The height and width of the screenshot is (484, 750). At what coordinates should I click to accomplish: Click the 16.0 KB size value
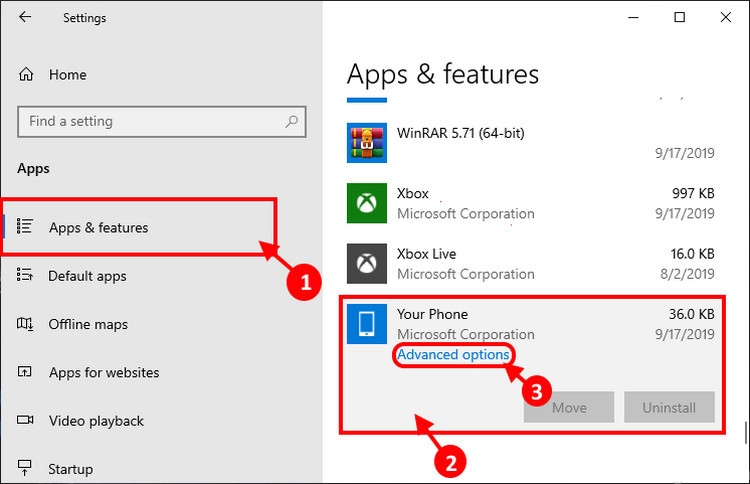pos(692,254)
